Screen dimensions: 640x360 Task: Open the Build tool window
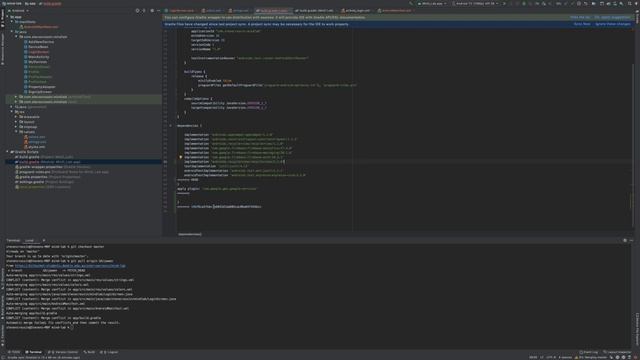tap(89, 352)
